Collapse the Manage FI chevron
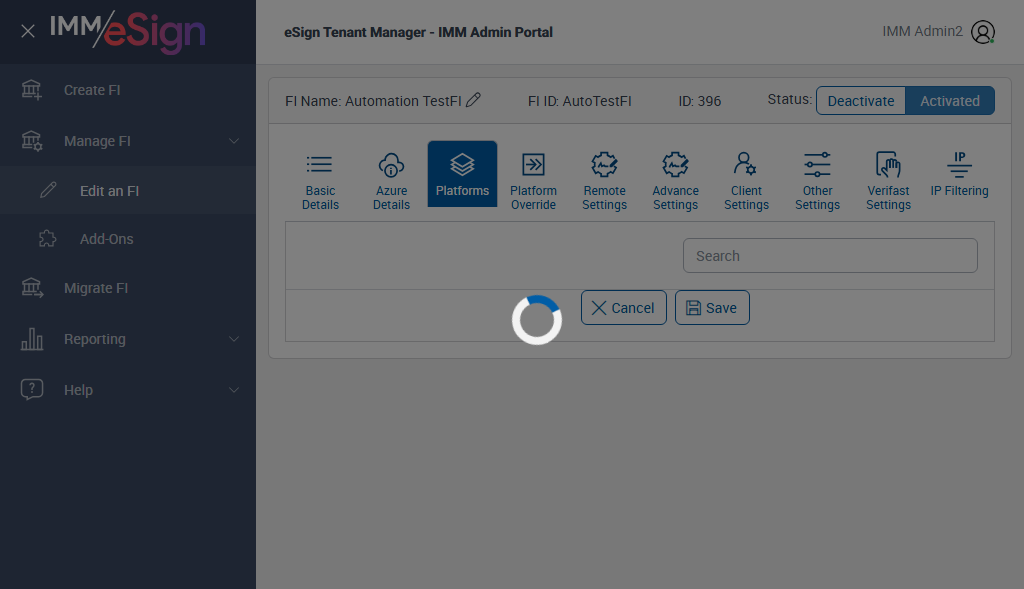The height and width of the screenshot is (589, 1024). click(x=234, y=141)
